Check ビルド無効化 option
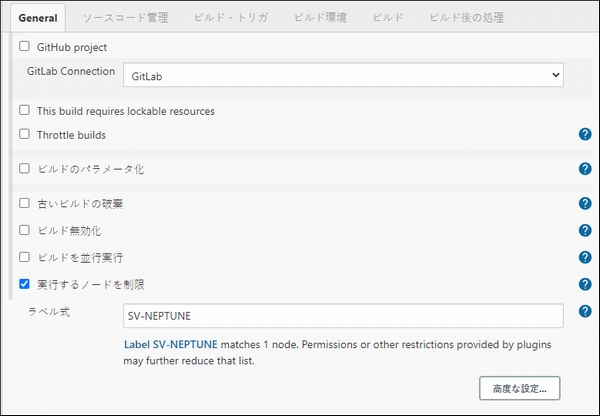600x416 pixels. [24, 230]
